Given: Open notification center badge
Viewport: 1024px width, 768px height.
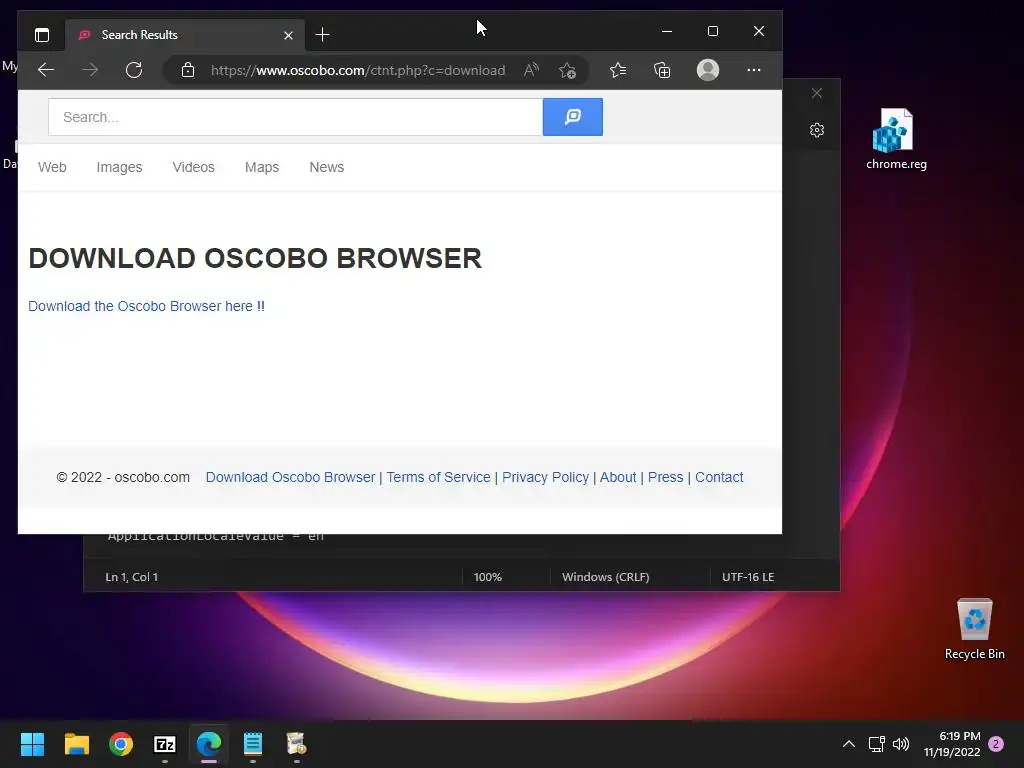Looking at the screenshot, I should coord(996,744).
